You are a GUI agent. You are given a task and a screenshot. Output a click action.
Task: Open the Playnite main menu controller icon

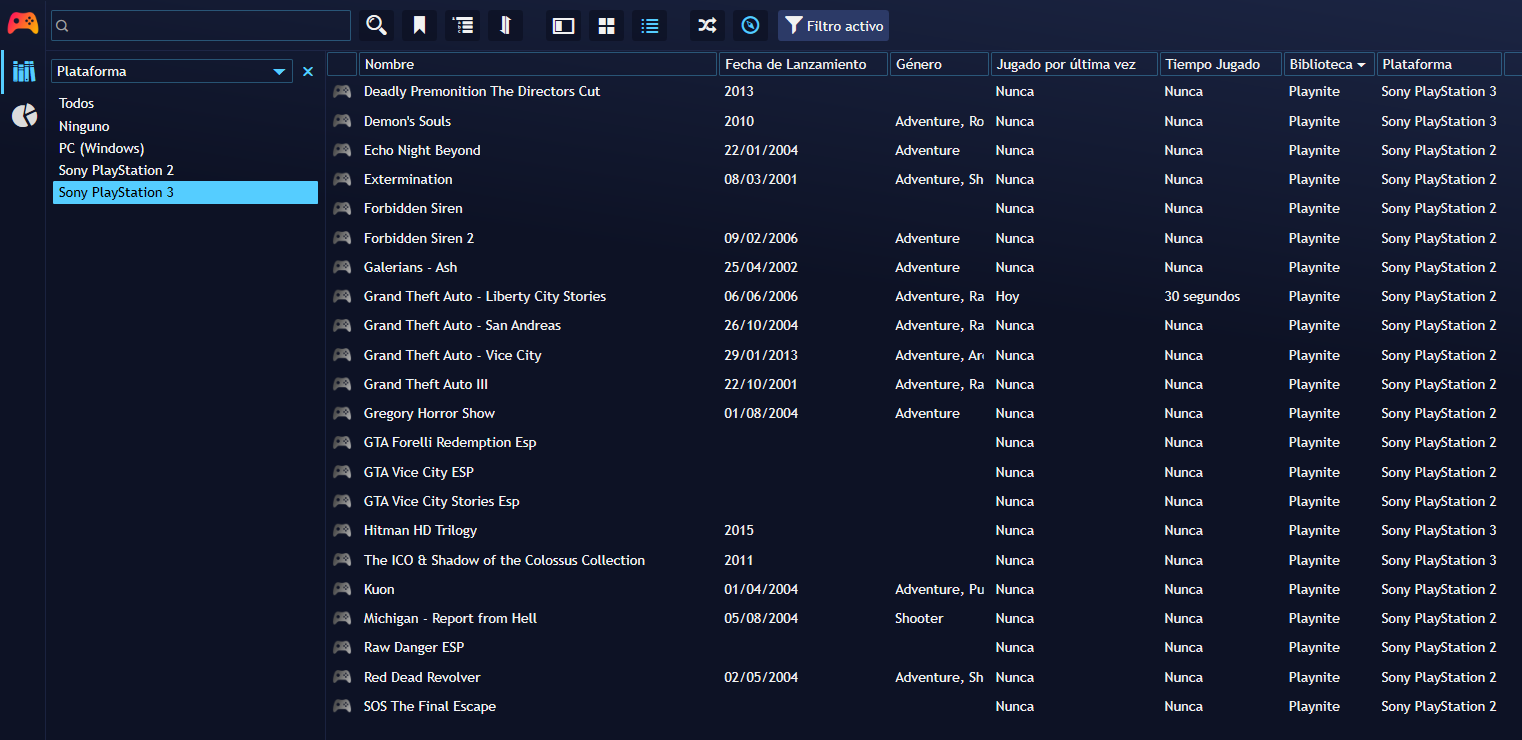coord(22,24)
